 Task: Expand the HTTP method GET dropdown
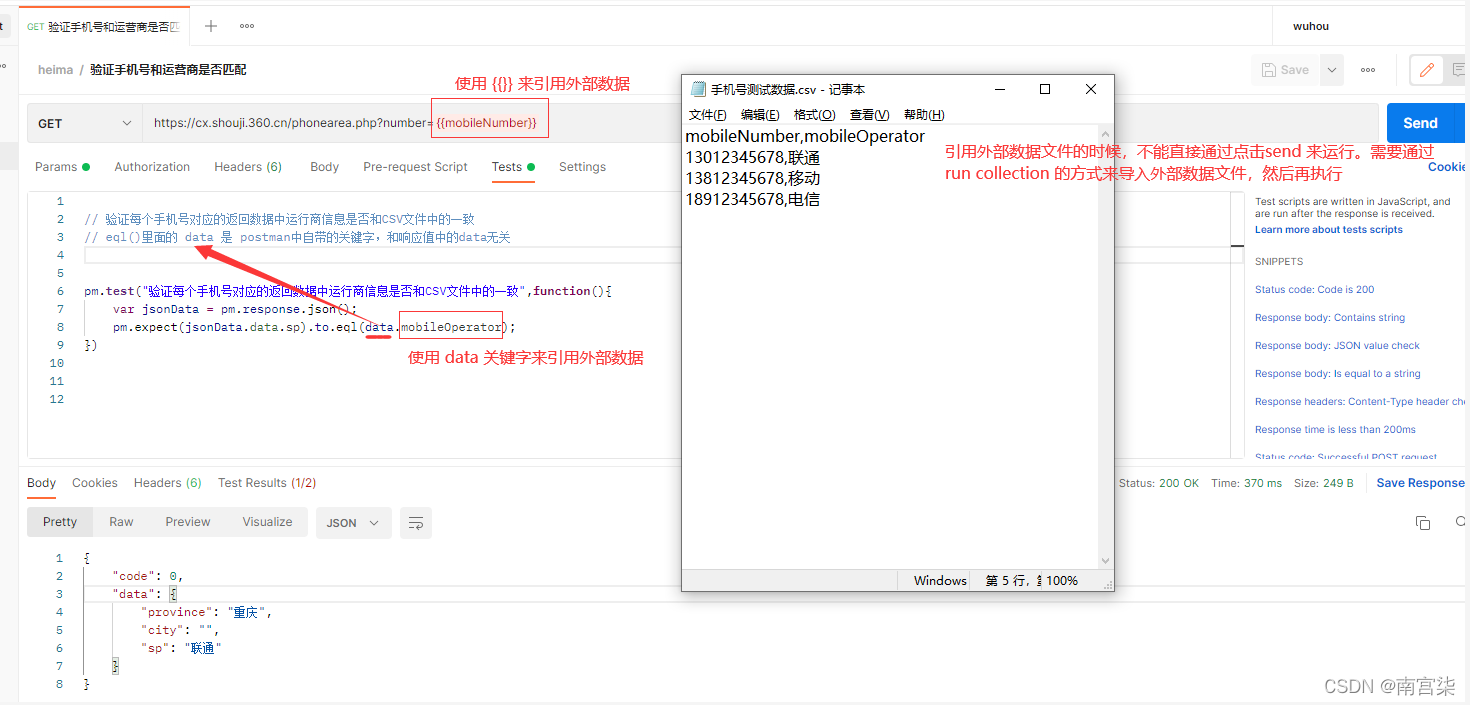84,123
